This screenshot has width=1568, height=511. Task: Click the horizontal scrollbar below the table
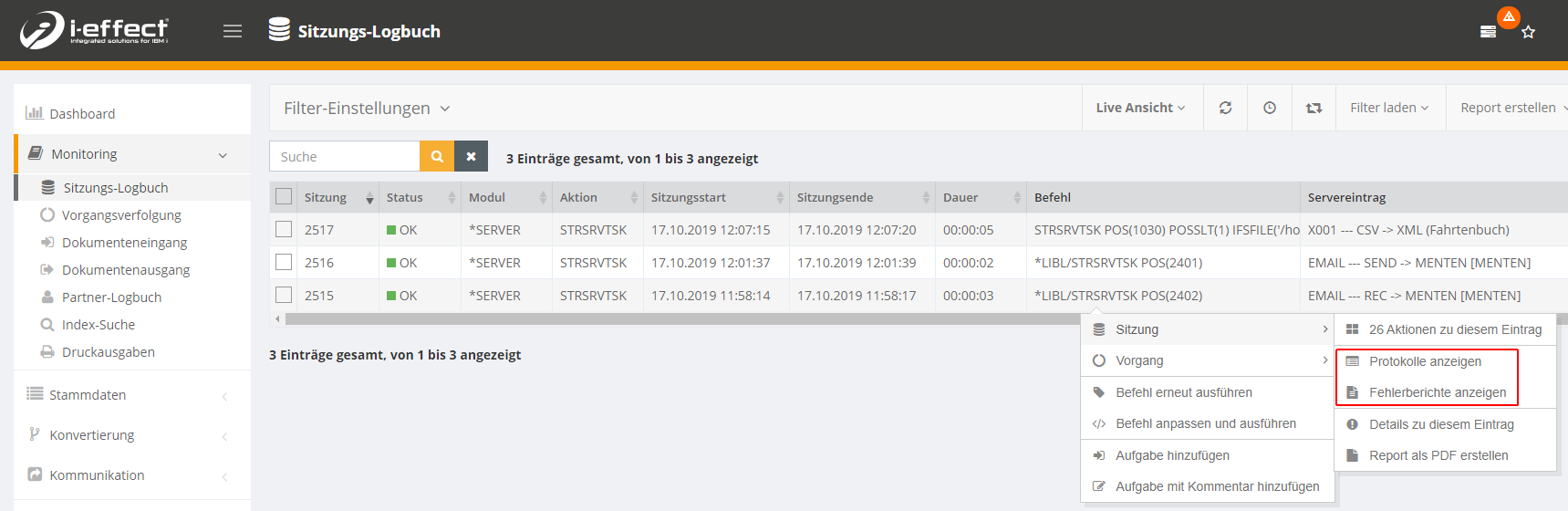pos(675,319)
